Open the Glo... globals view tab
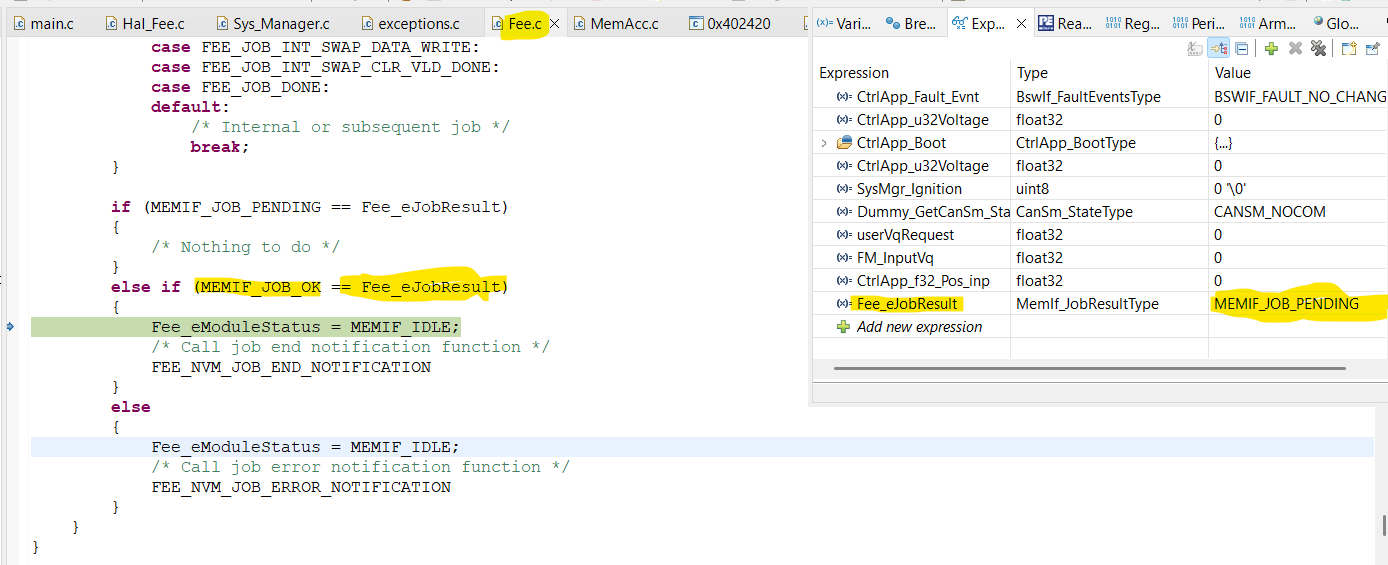1388x565 pixels. 1336,23
